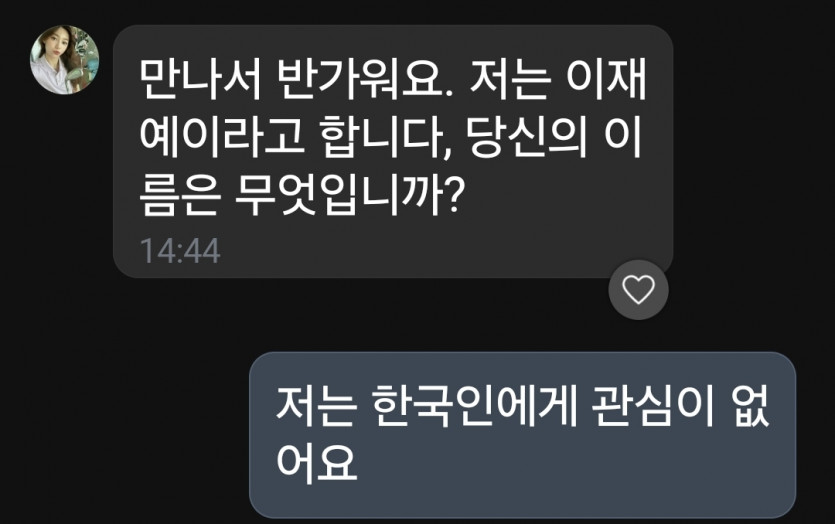The width and height of the screenshot is (835, 524).
Task: Select the sent reply bubble 저는 한국인에게
Action: [x=522, y=435]
